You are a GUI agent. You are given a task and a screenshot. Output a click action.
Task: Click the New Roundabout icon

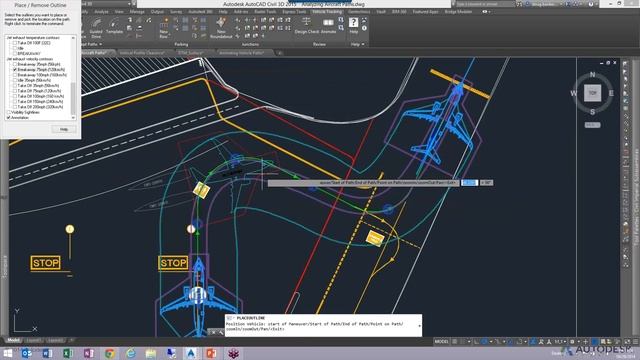click(221, 28)
